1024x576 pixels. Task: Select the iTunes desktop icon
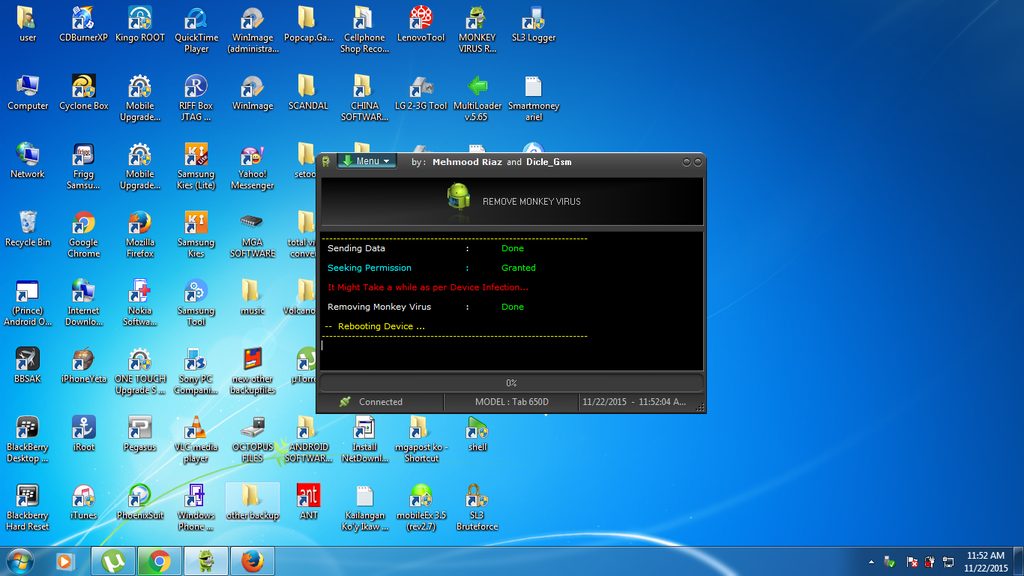click(x=84, y=502)
